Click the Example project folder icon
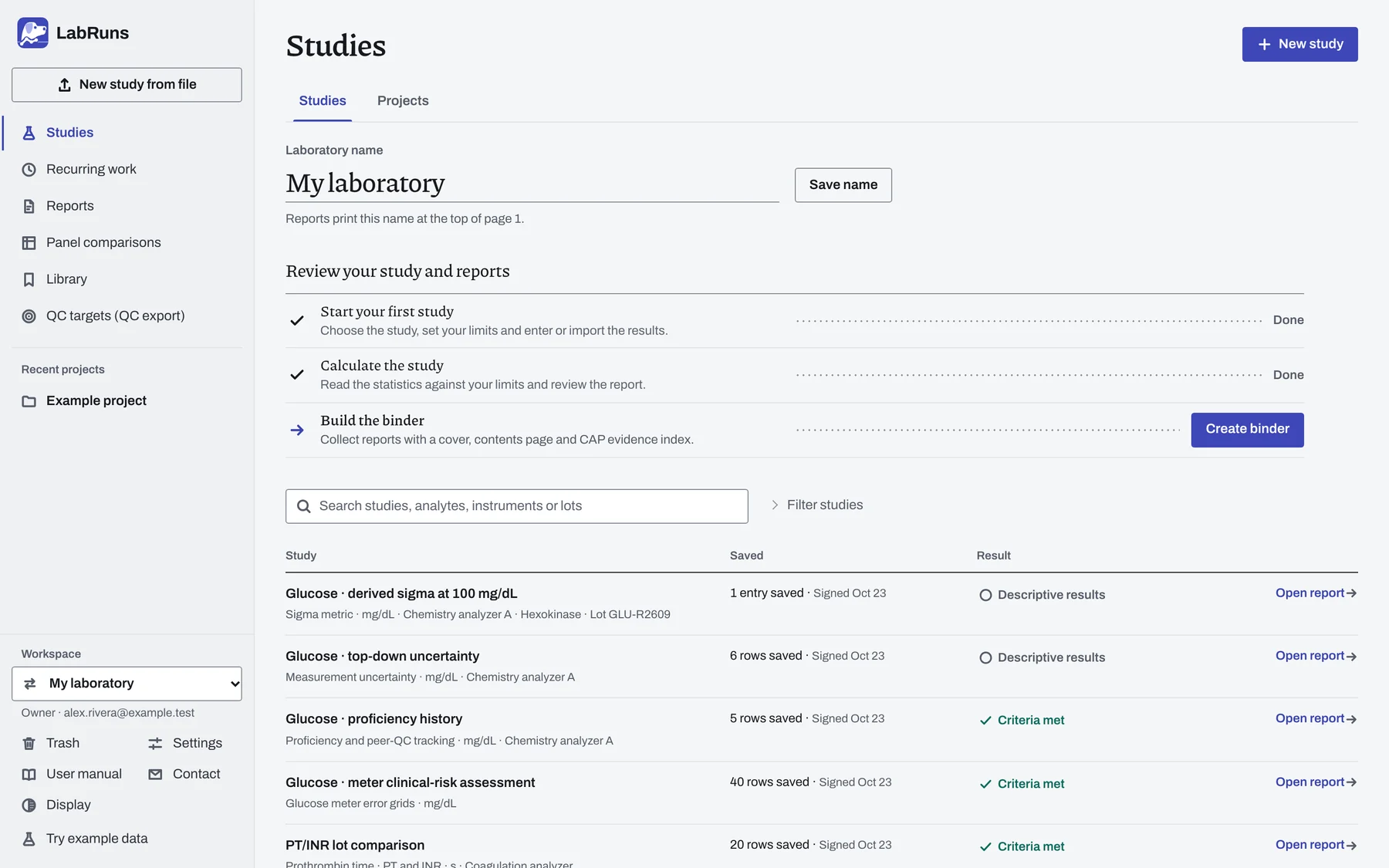This screenshot has width=1389, height=868. [x=29, y=401]
